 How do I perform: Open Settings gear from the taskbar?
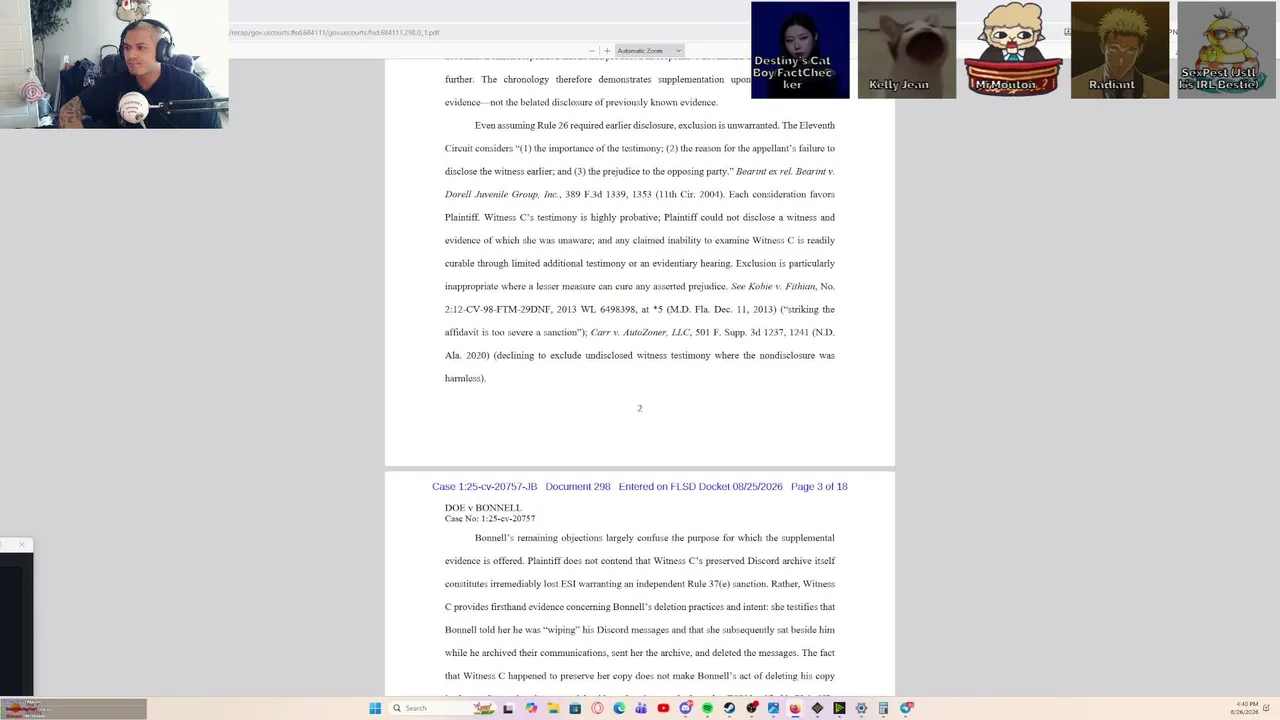click(861, 708)
